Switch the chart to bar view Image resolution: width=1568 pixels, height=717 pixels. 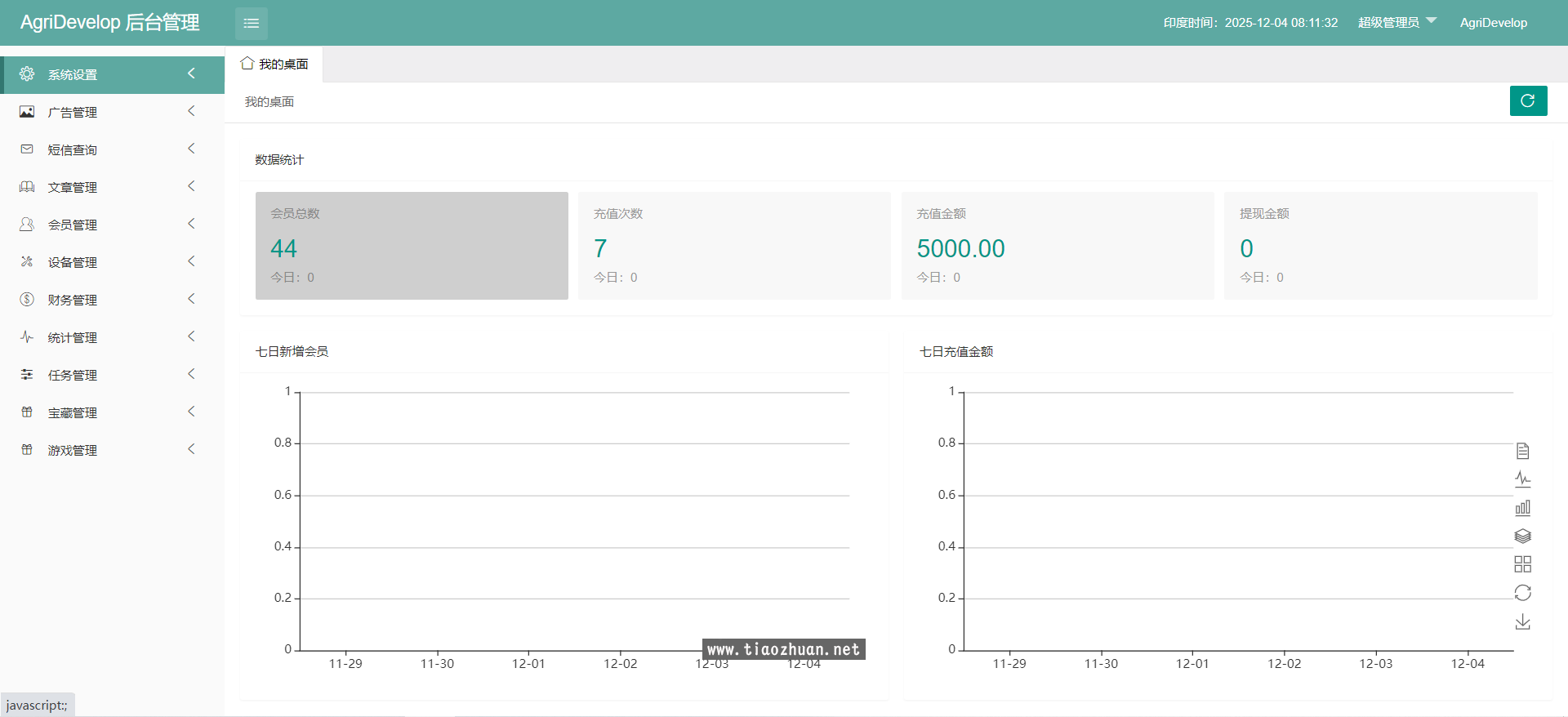coord(1522,508)
